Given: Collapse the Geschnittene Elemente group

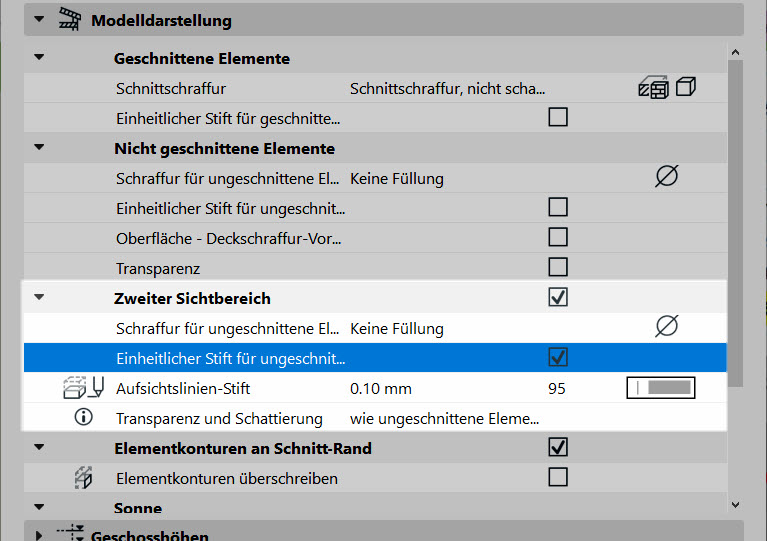Looking at the screenshot, I should pyautogui.click(x=39, y=57).
